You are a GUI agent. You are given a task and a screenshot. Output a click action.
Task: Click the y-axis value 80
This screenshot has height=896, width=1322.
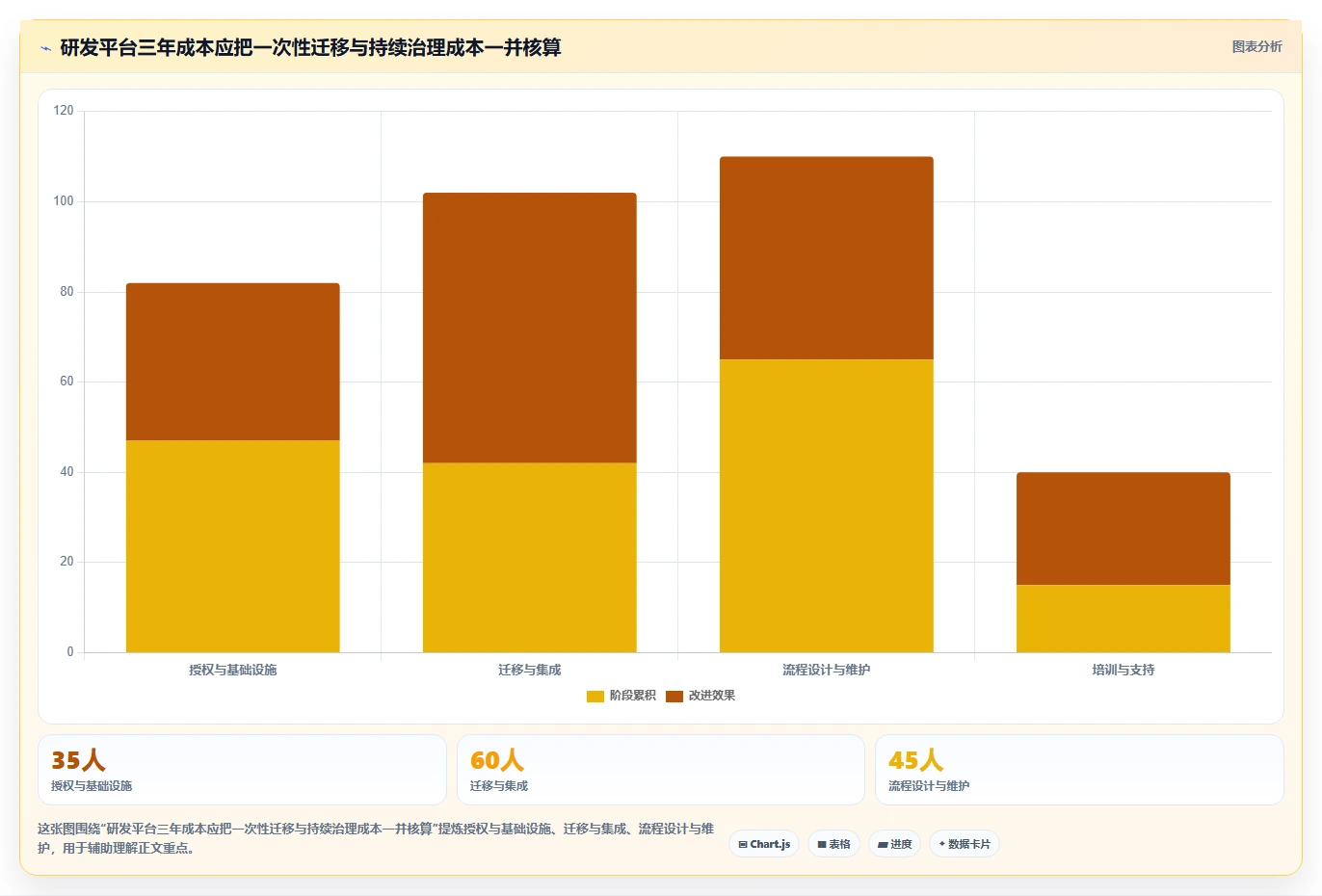click(66, 292)
